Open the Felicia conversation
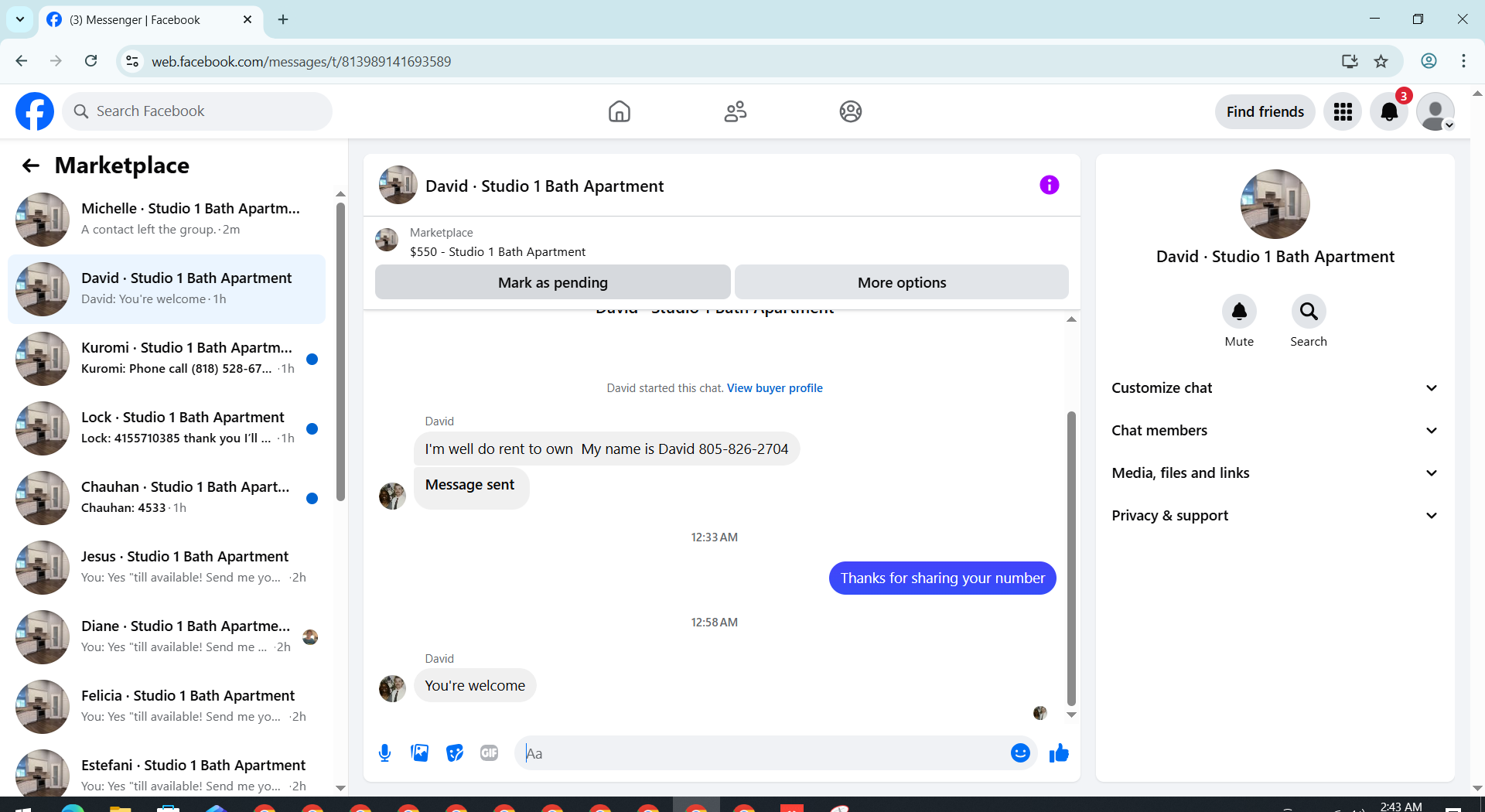 click(166, 707)
